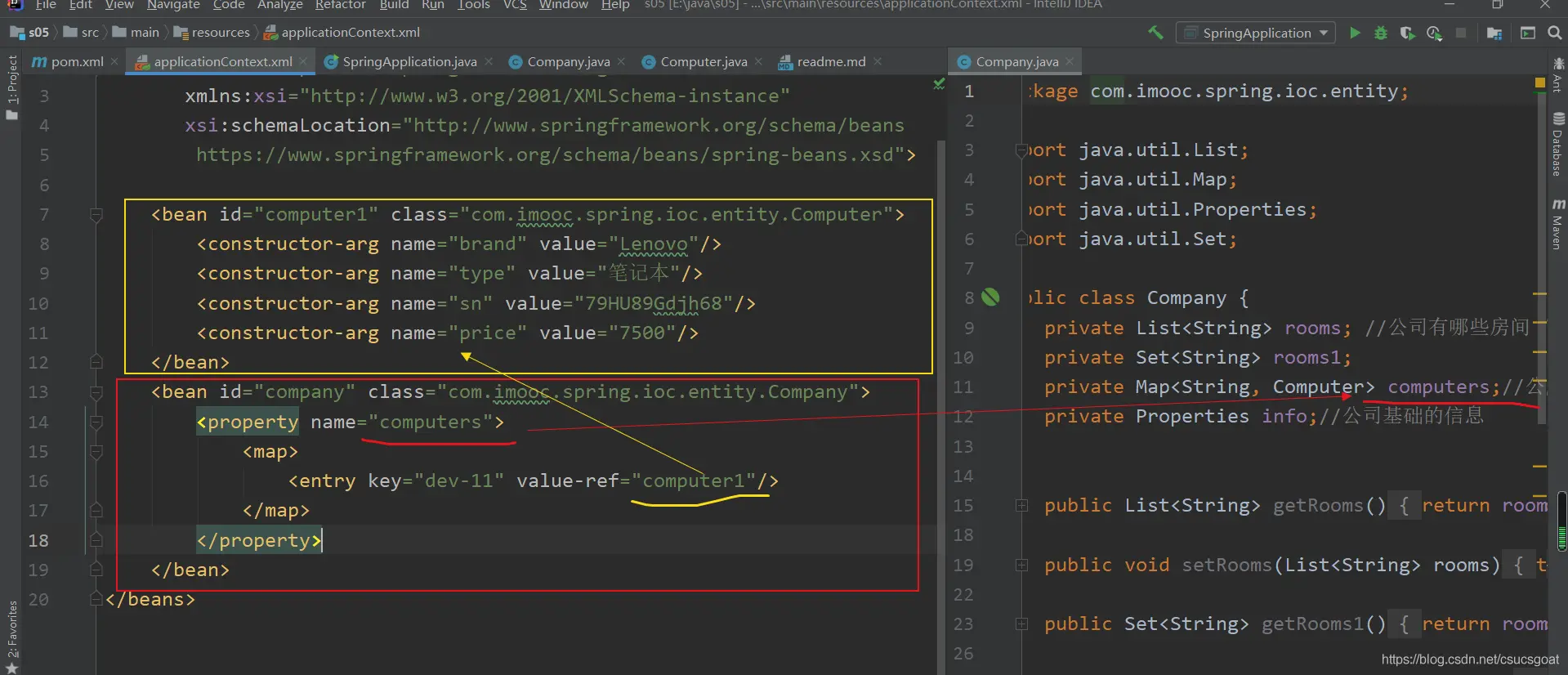The image size is (1568, 675).
Task: Toggle the Maven tool window
Action: (1557, 225)
